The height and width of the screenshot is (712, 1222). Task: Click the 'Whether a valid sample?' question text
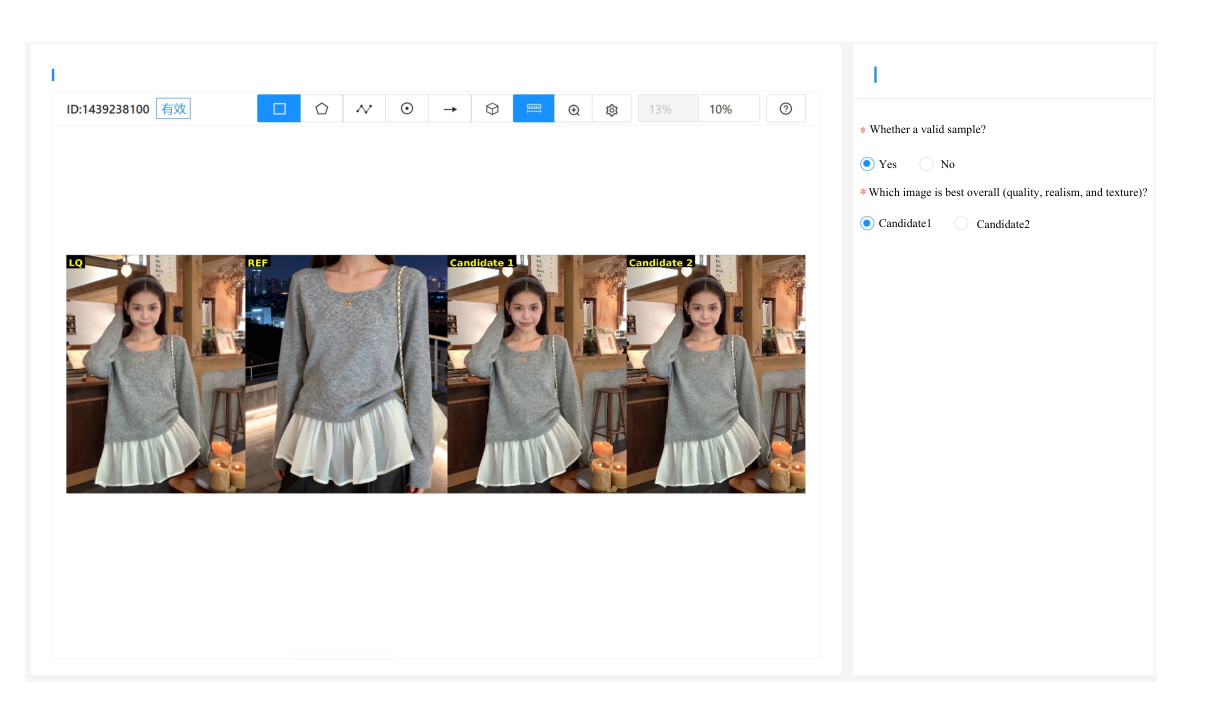tap(928, 130)
